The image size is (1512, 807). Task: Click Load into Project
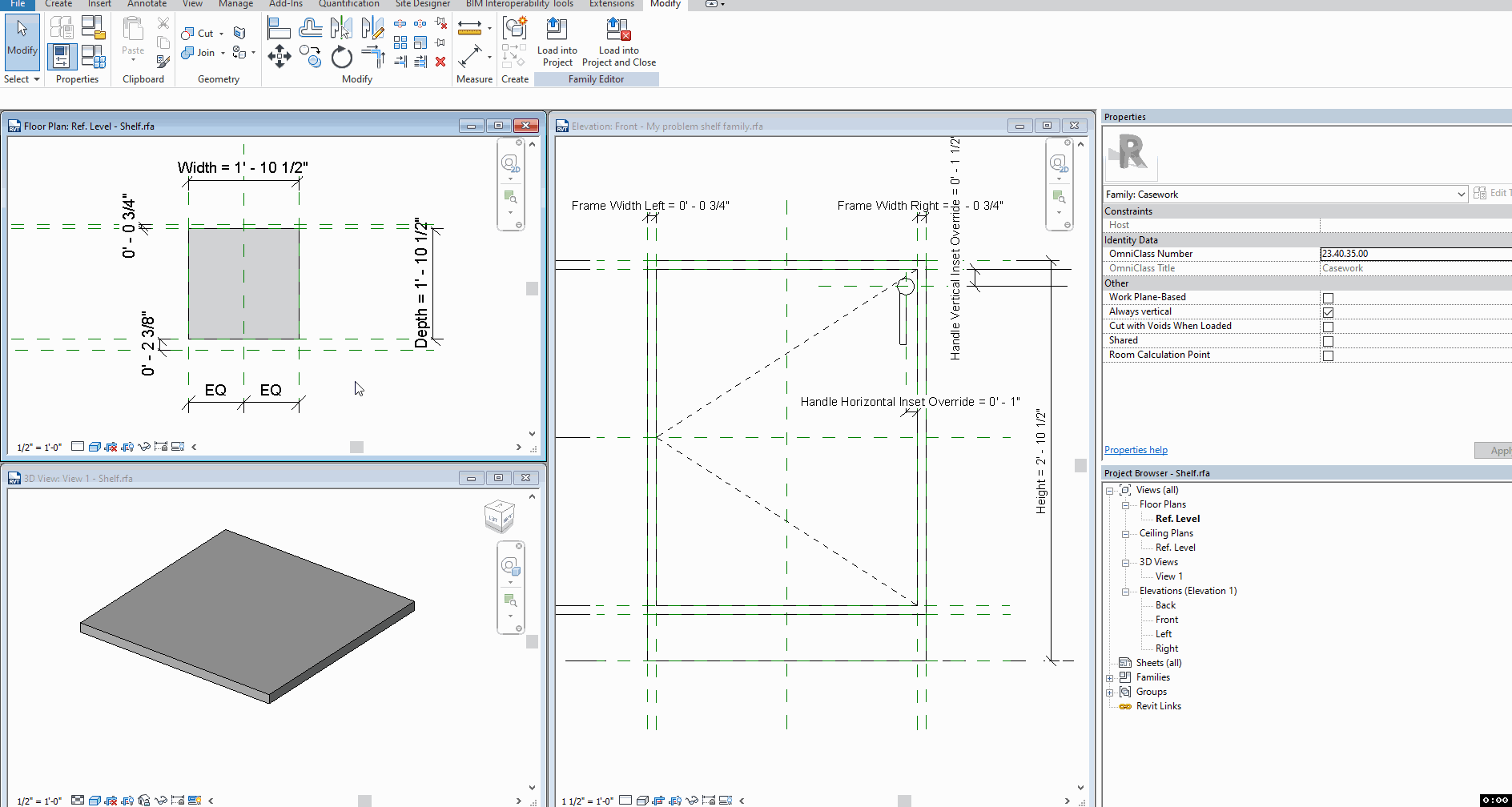click(557, 40)
